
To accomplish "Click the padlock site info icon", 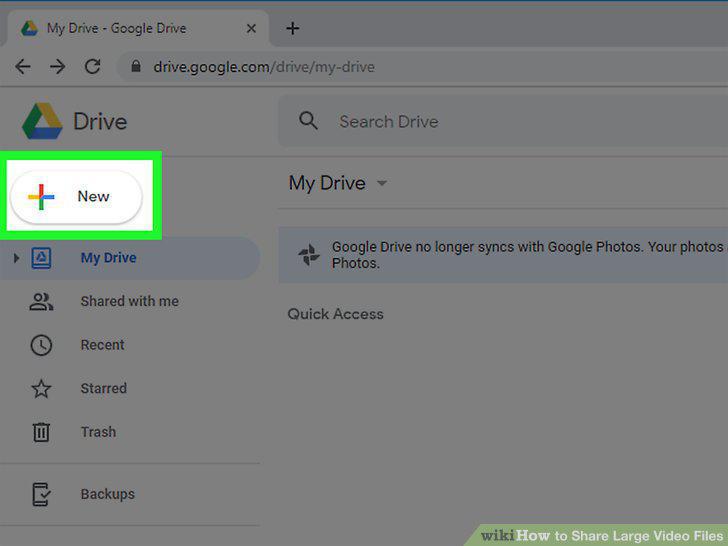I will pyautogui.click(x=136, y=66).
